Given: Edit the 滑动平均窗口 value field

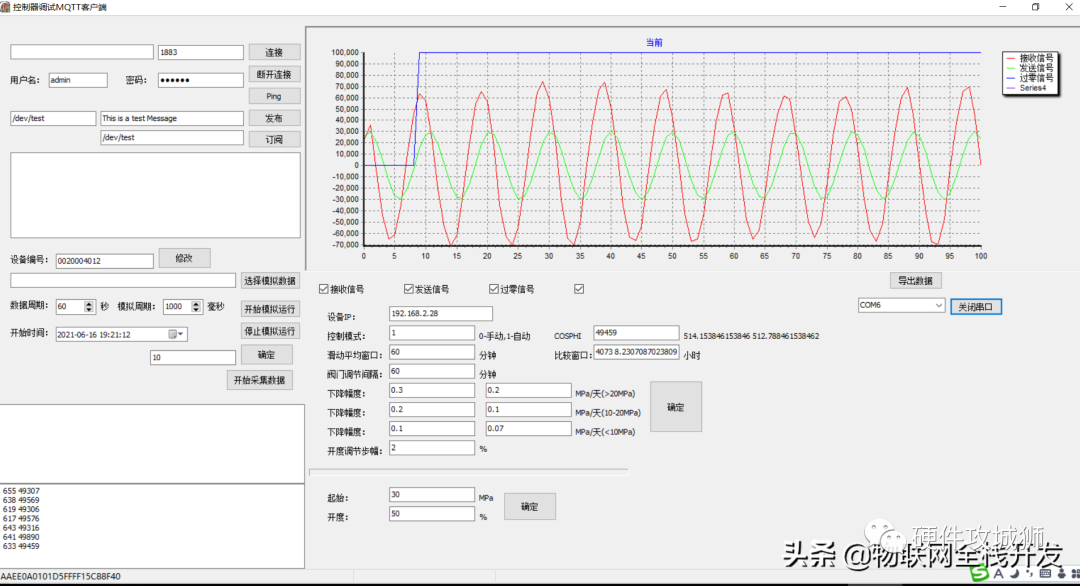Looking at the screenshot, I should pos(432,353).
